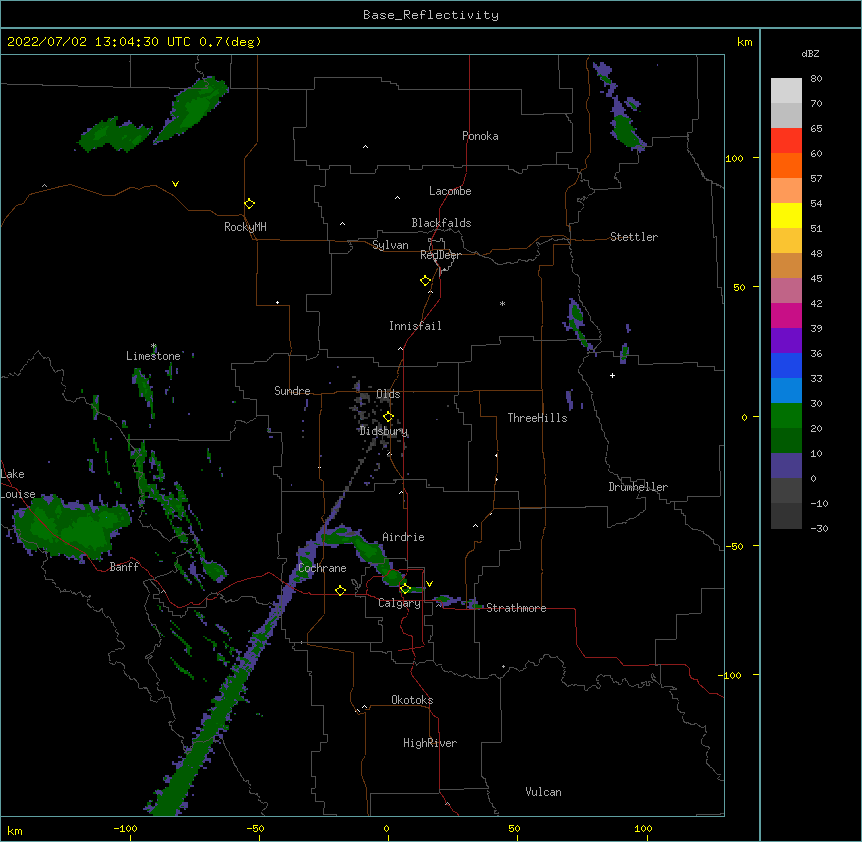
Task: Click the -30 value on the dBZ legend
Action: [x=819, y=528]
